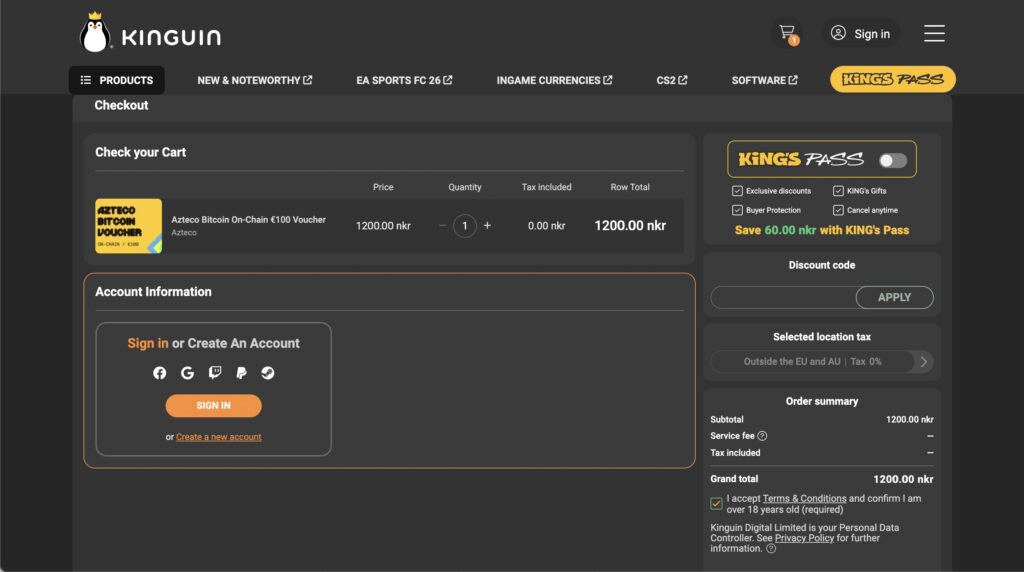Focus the Discount code input field
This screenshot has height=572, width=1024.
pos(783,297)
